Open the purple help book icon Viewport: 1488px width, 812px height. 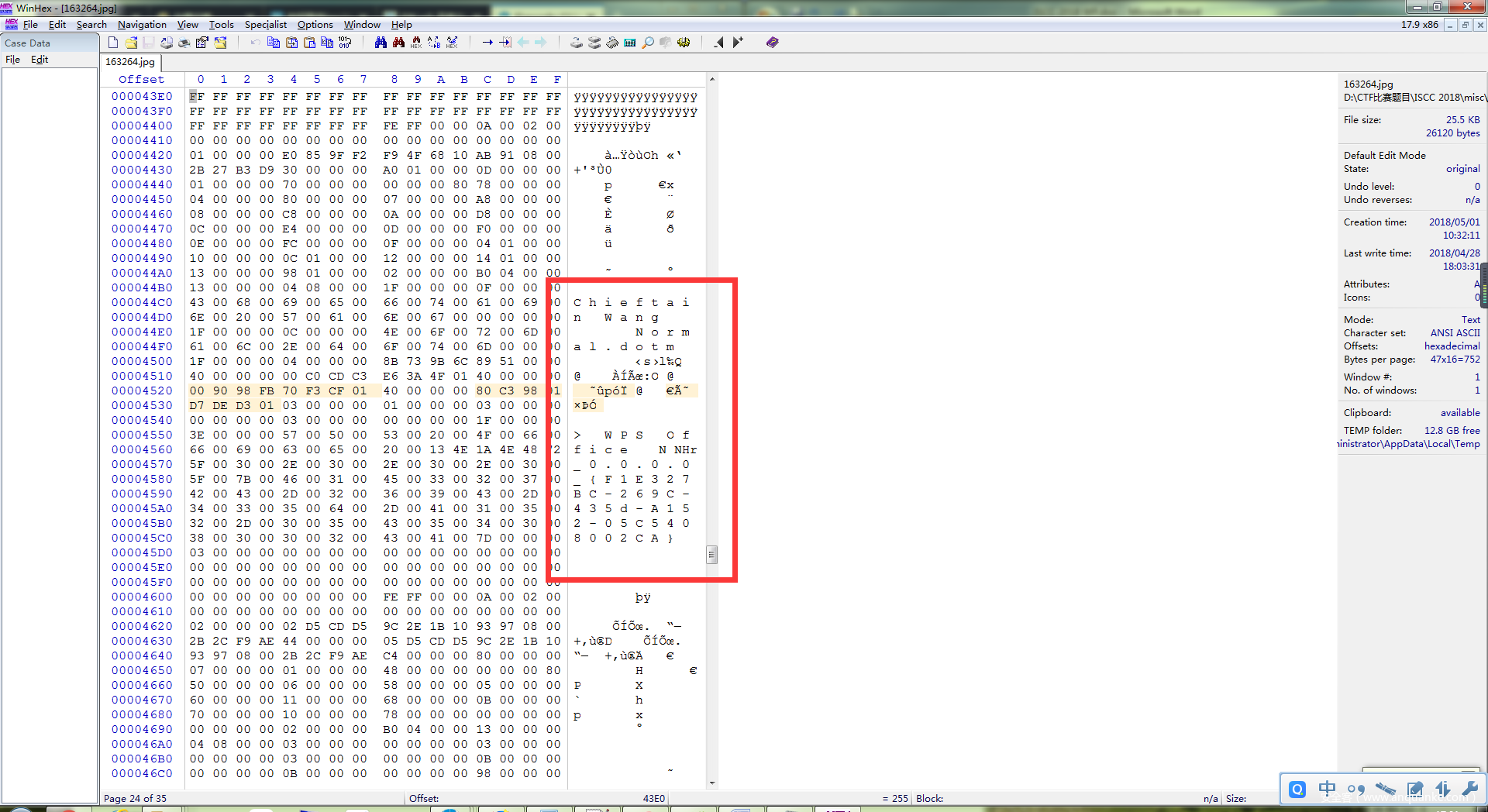(x=772, y=43)
